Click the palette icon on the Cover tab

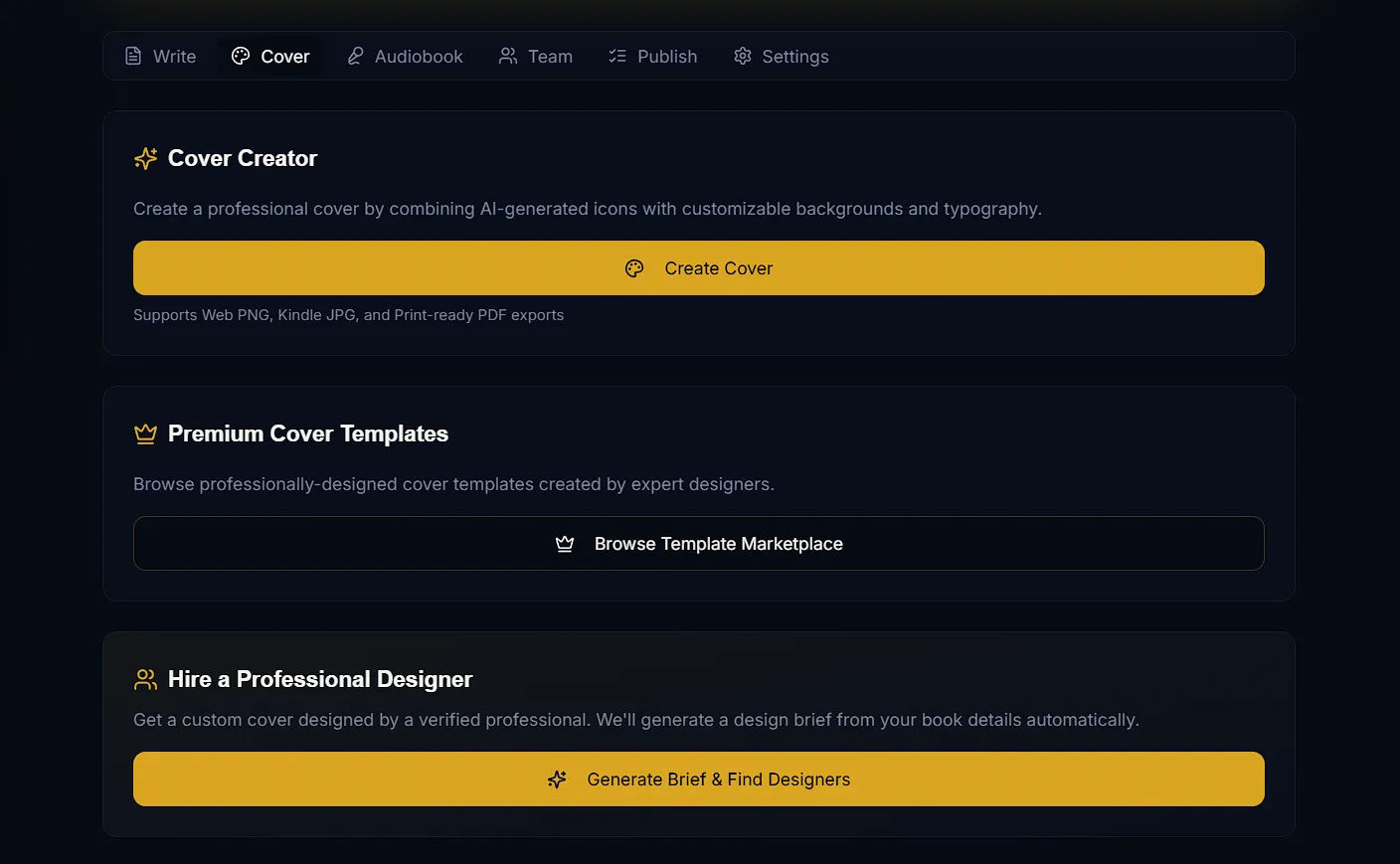tap(241, 57)
